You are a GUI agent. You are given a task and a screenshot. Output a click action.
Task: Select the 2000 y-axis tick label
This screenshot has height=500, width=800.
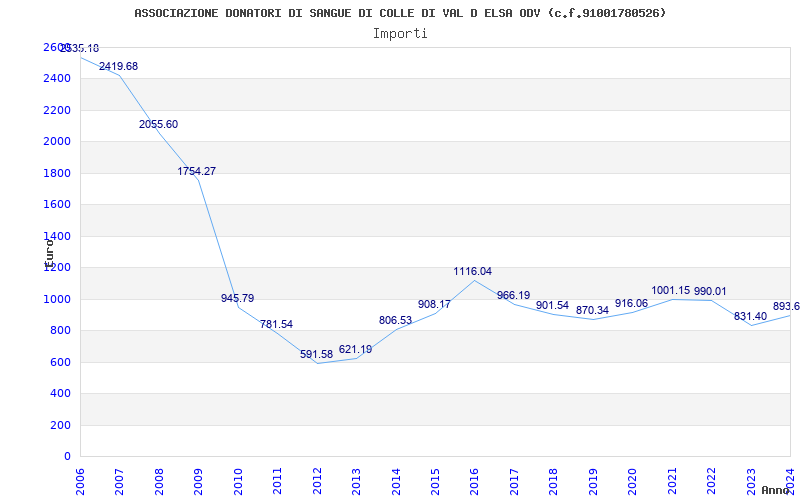pyautogui.click(x=57, y=141)
